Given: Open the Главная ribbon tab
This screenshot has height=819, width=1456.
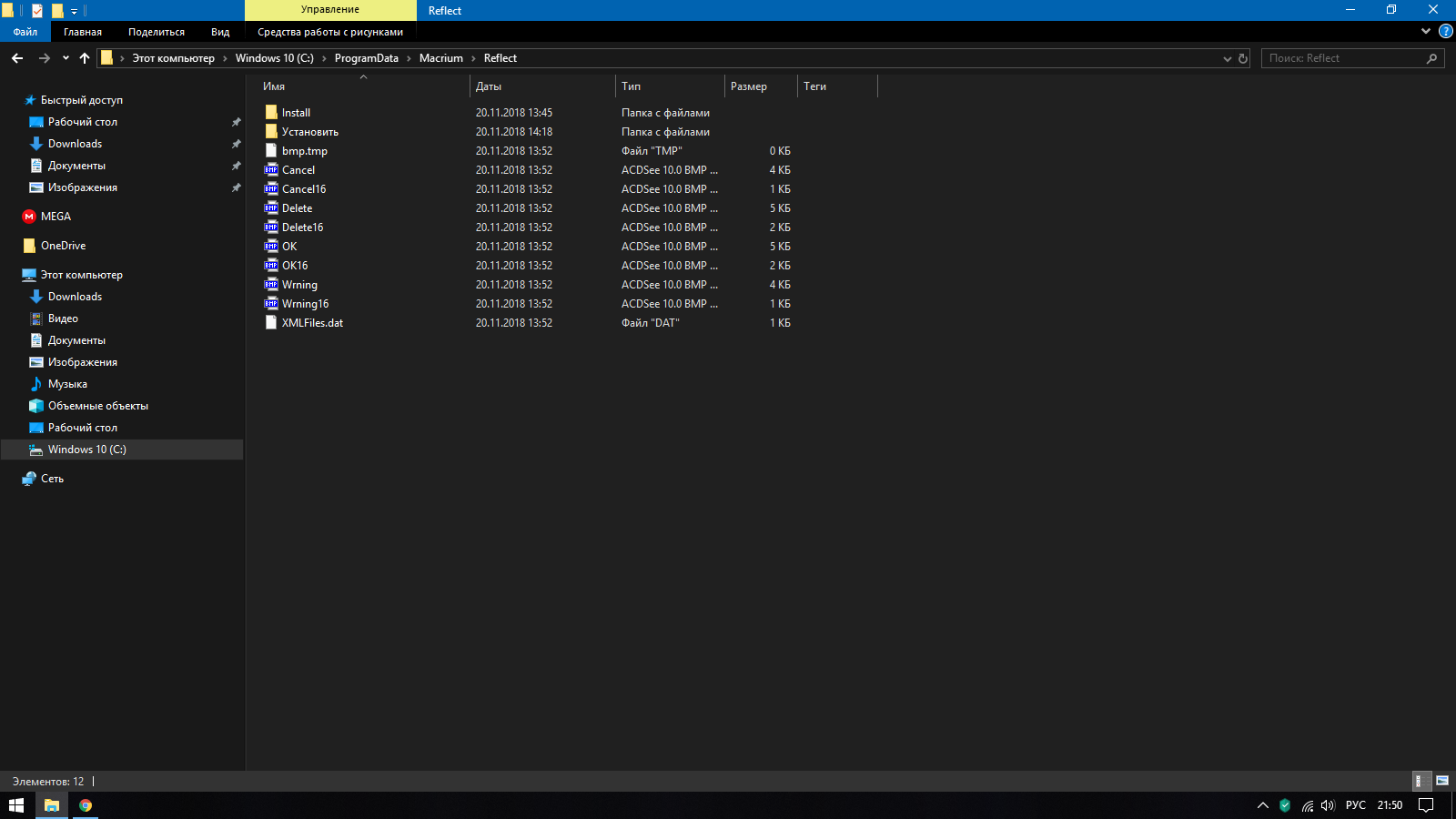Looking at the screenshot, I should [83, 32].
